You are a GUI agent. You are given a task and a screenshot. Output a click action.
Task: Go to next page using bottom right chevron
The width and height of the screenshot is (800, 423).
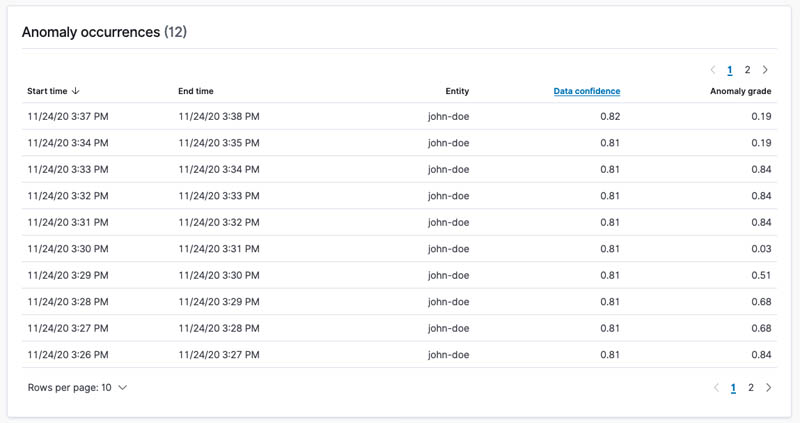point(768,388)
